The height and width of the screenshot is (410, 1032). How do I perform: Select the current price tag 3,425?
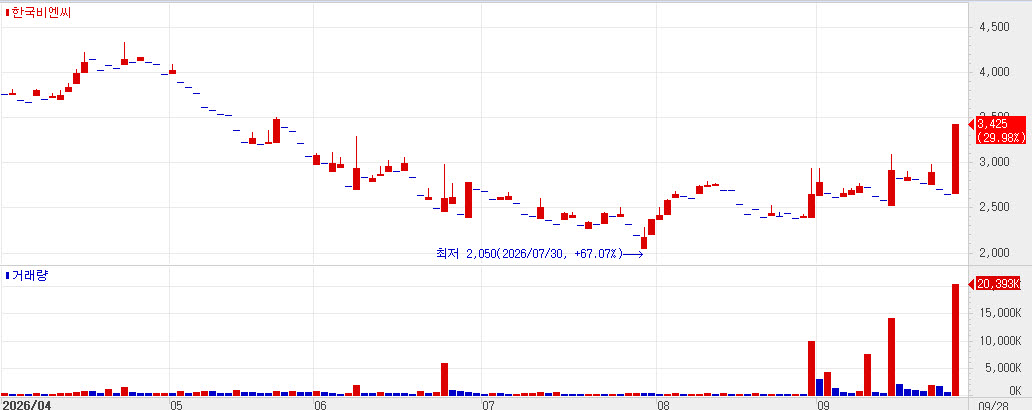pyautogui.click(x=993, y=123)
